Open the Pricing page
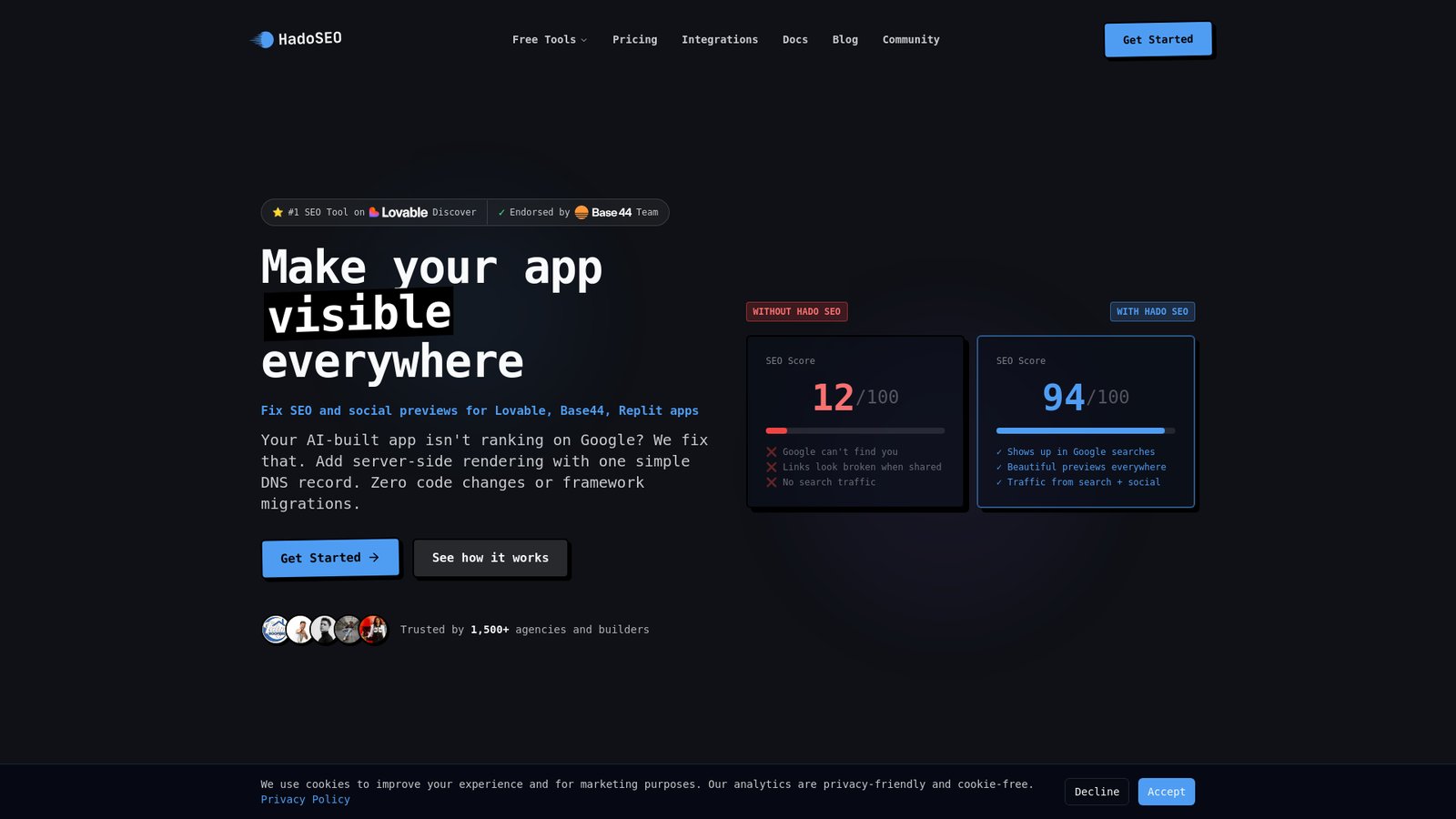The image size is (1456, 819). pyautogui.click(x=634, y=39)
